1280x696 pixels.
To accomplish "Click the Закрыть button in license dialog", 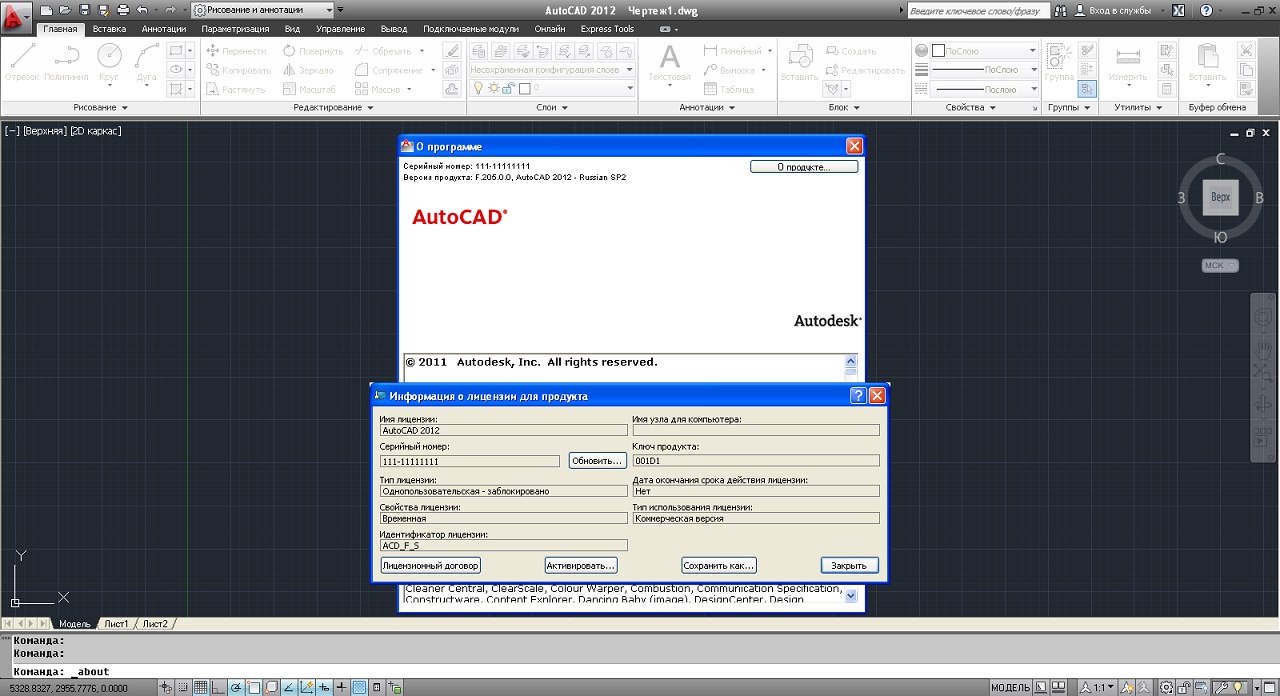I will [x=849, y=565].
